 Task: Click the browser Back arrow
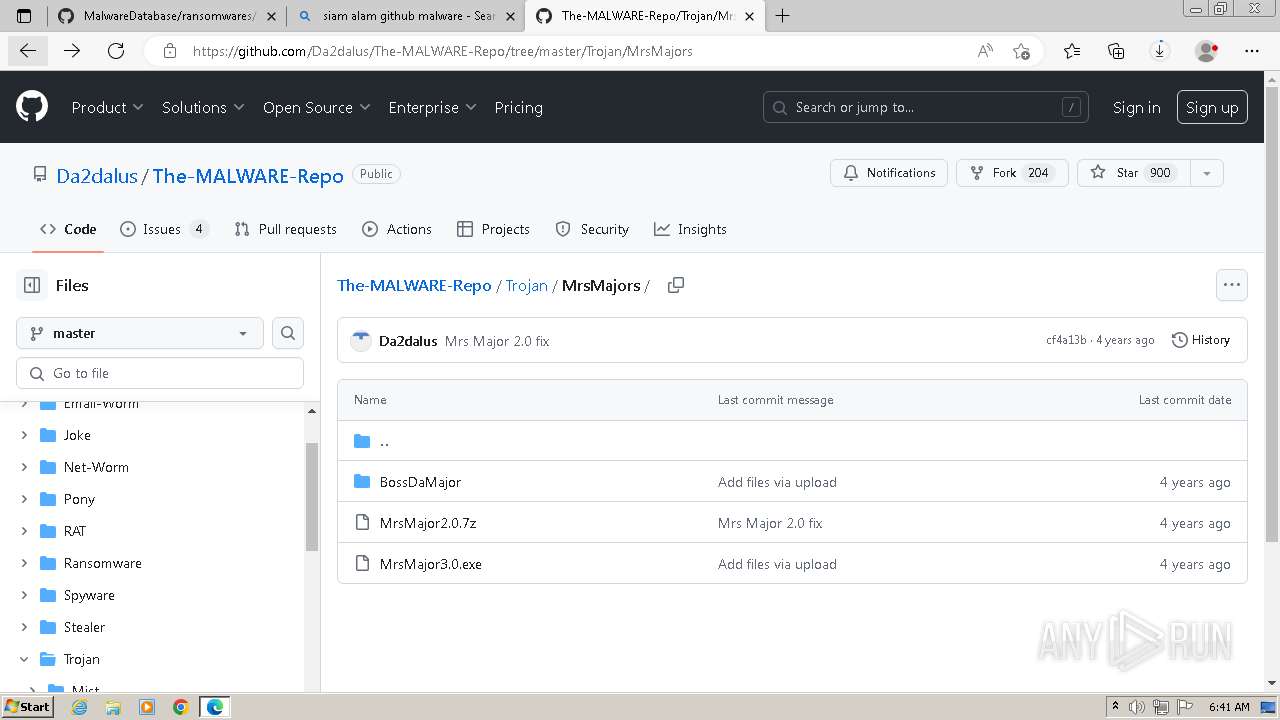(x=27, y=51)
